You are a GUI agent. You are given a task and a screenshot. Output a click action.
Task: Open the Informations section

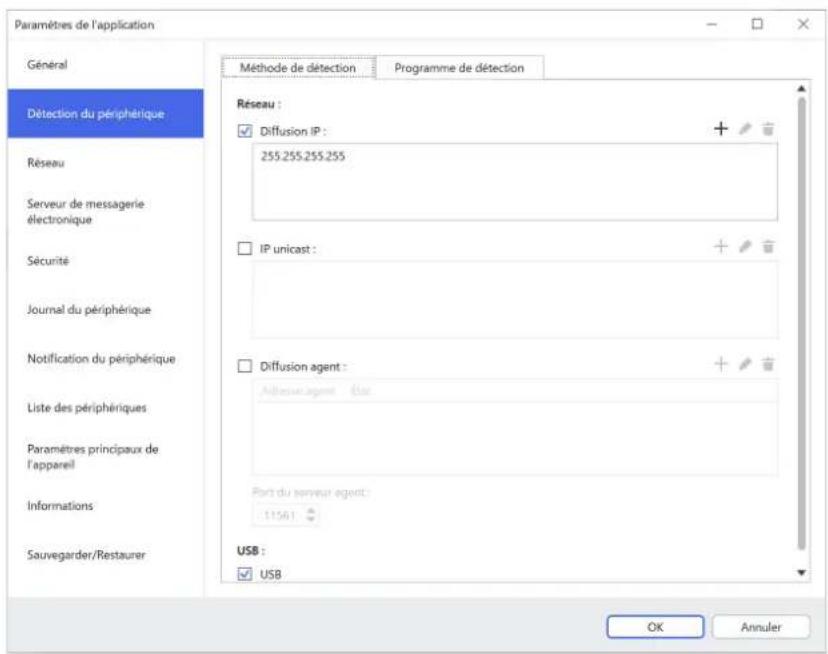(106, 506)
